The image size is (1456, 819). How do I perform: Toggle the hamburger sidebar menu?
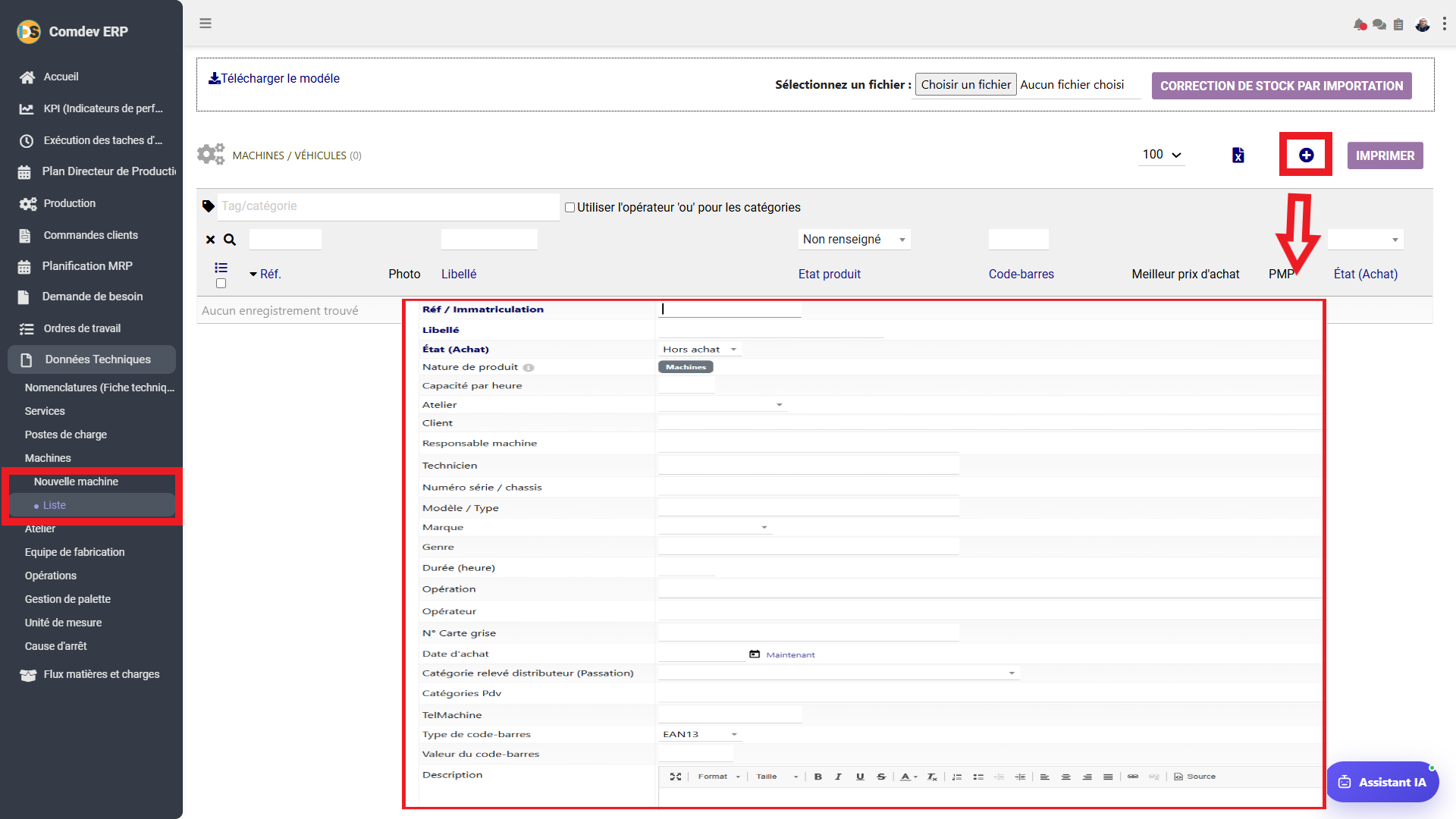tap(206, 24)
